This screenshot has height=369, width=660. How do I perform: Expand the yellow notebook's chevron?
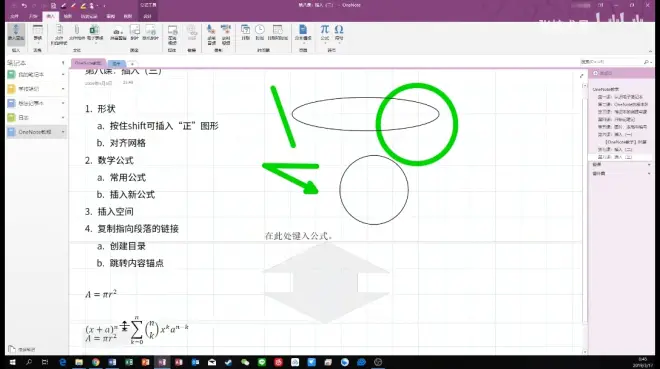63,89
